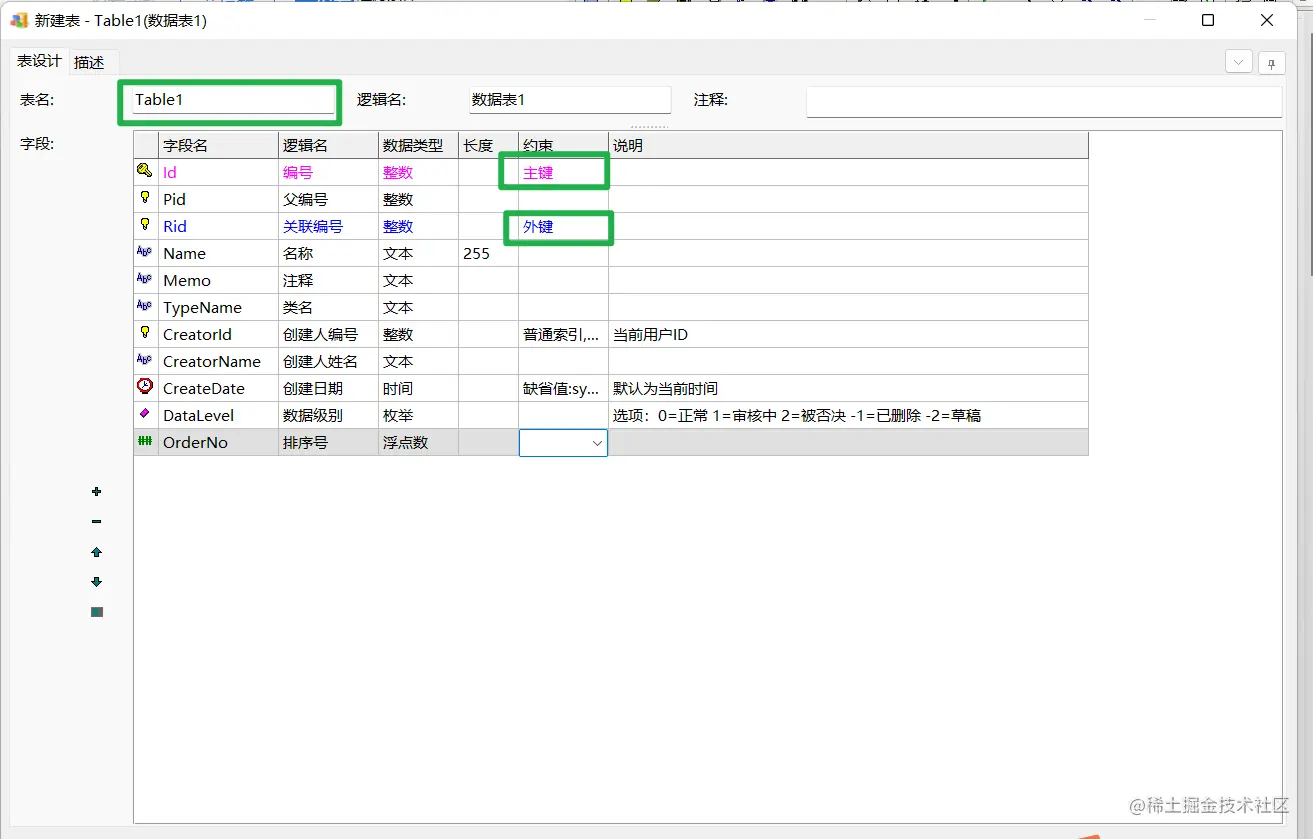Click the 外键 constraint cell of Rid
Image resolution: width=1313 pixels, height=839 pixels.
coord(564,226)
